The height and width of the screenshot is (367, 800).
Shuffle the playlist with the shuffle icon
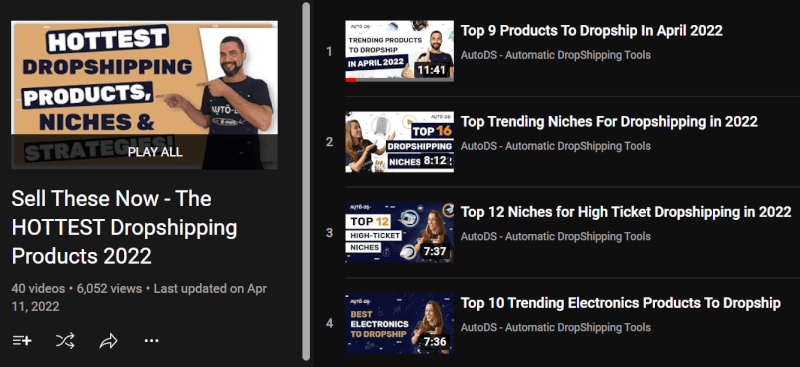click(65, 340)
